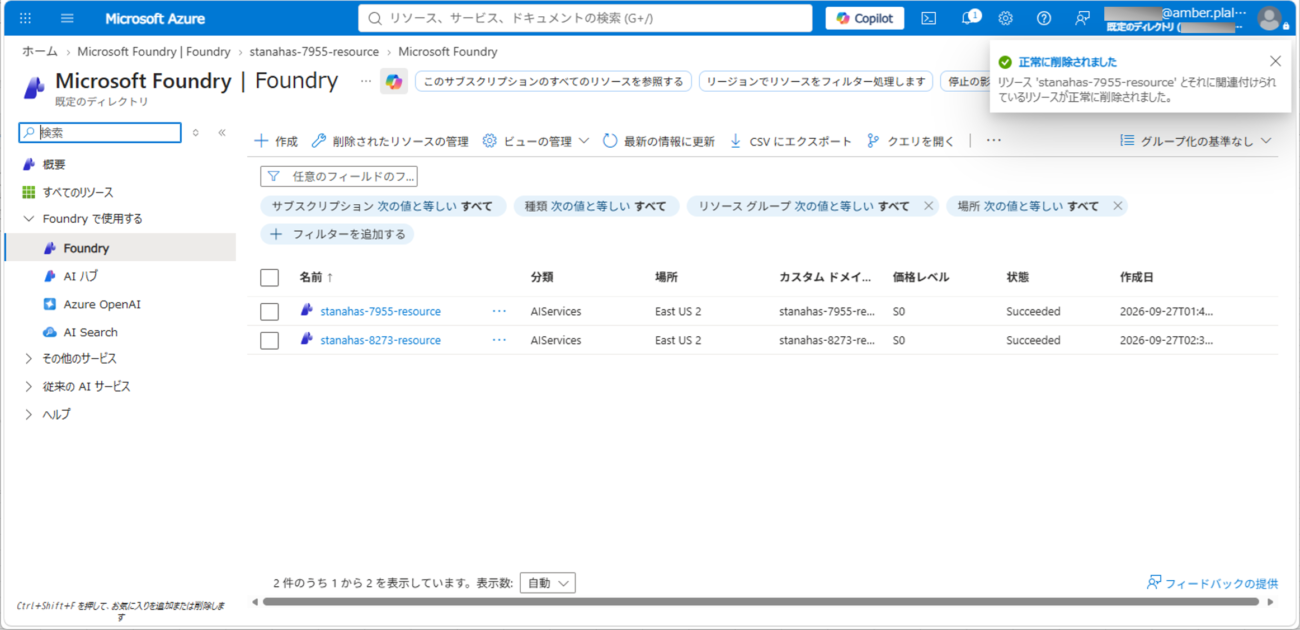Open Cloud Shell from the top bar

point(929,18)
